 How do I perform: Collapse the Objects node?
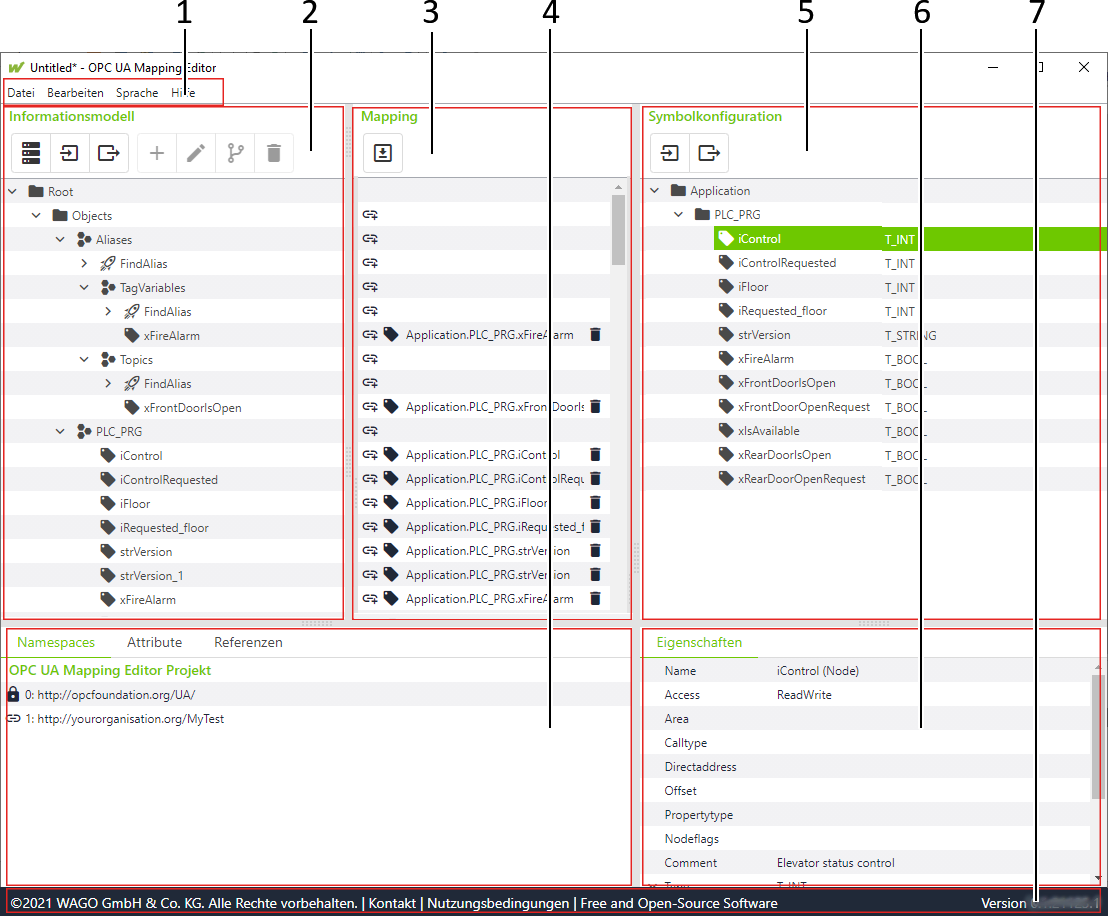[37, 216]
